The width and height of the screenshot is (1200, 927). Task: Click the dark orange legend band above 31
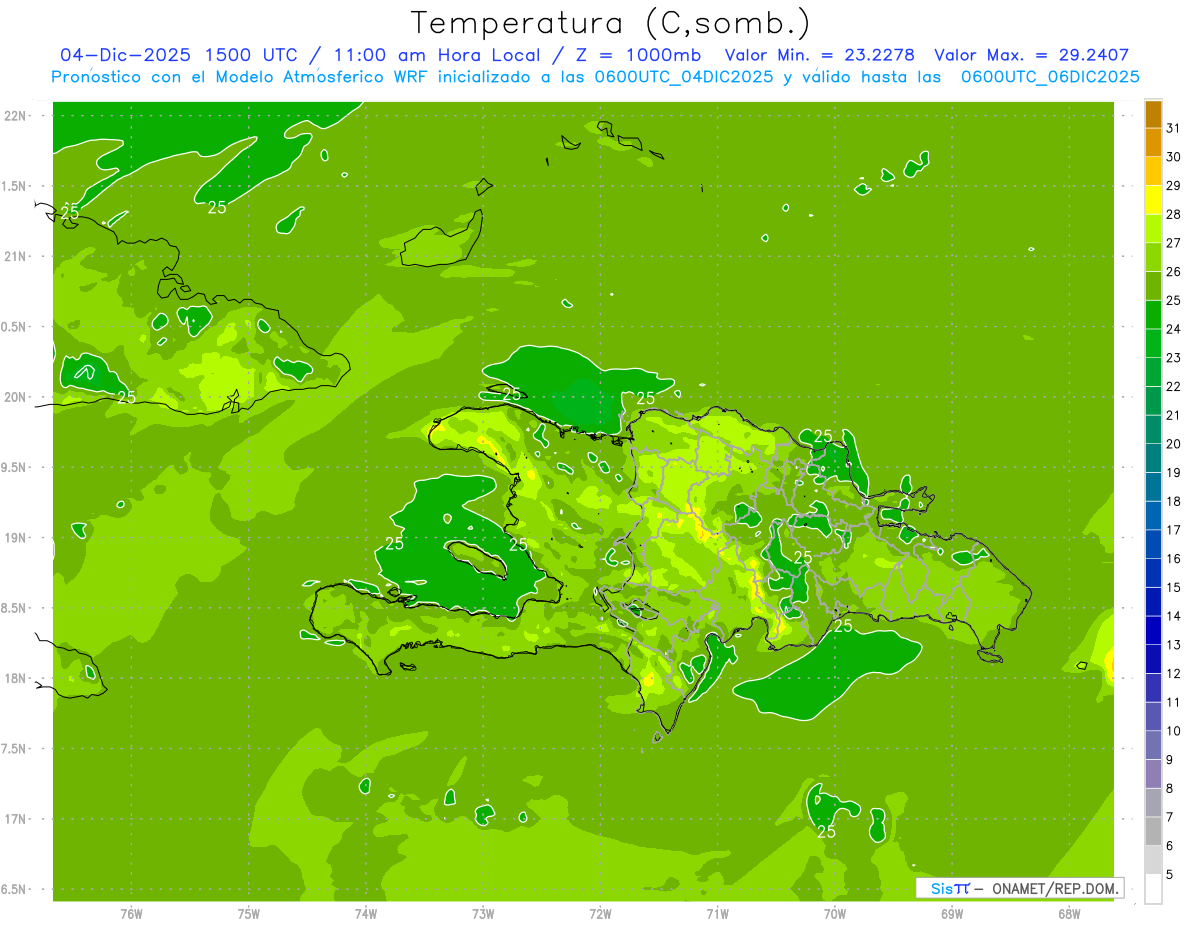1153,114
